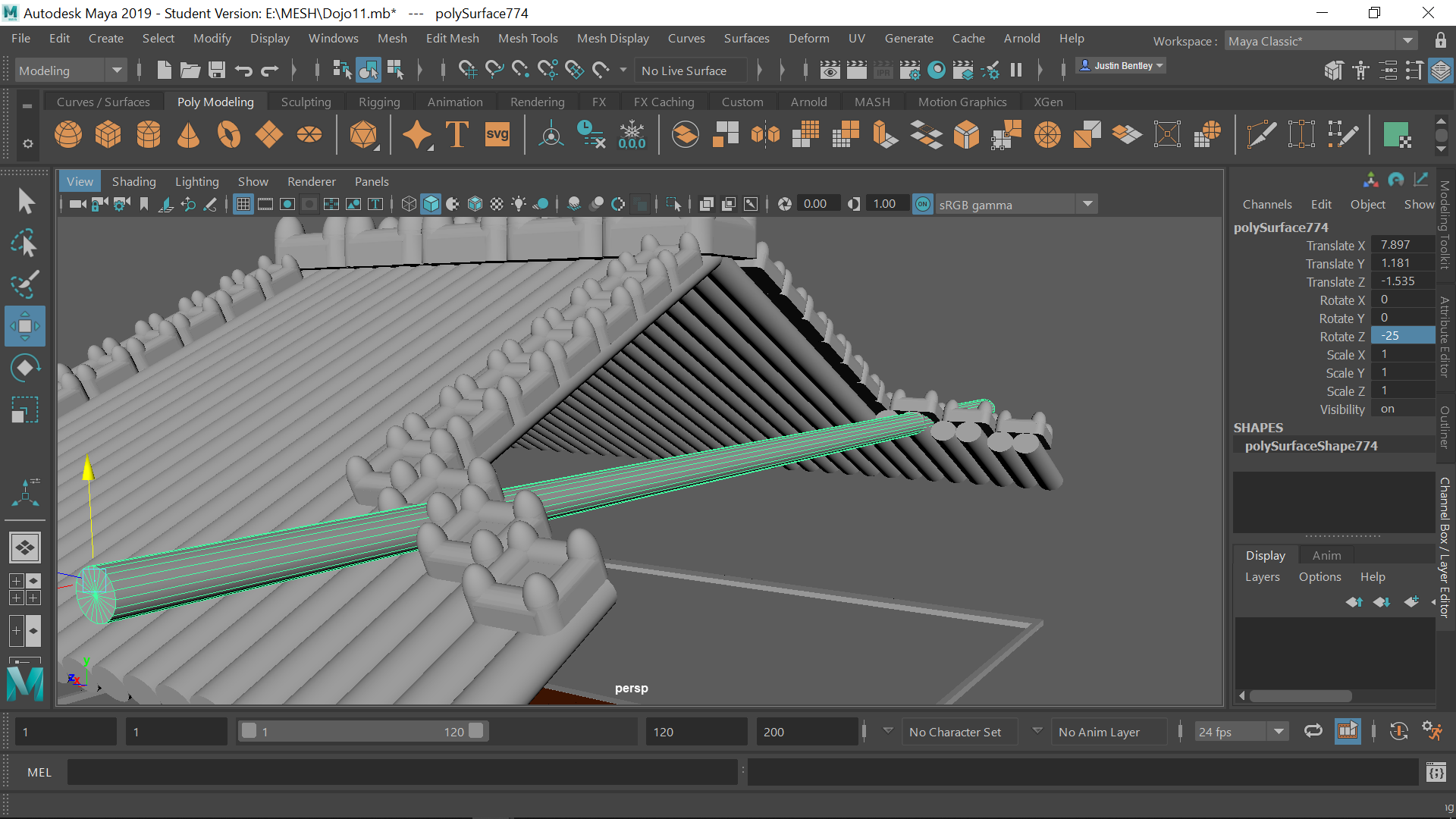Click the Platonic solid shelf icon
The width and height of the screenshot is (1456, 819).
[363, 135]
